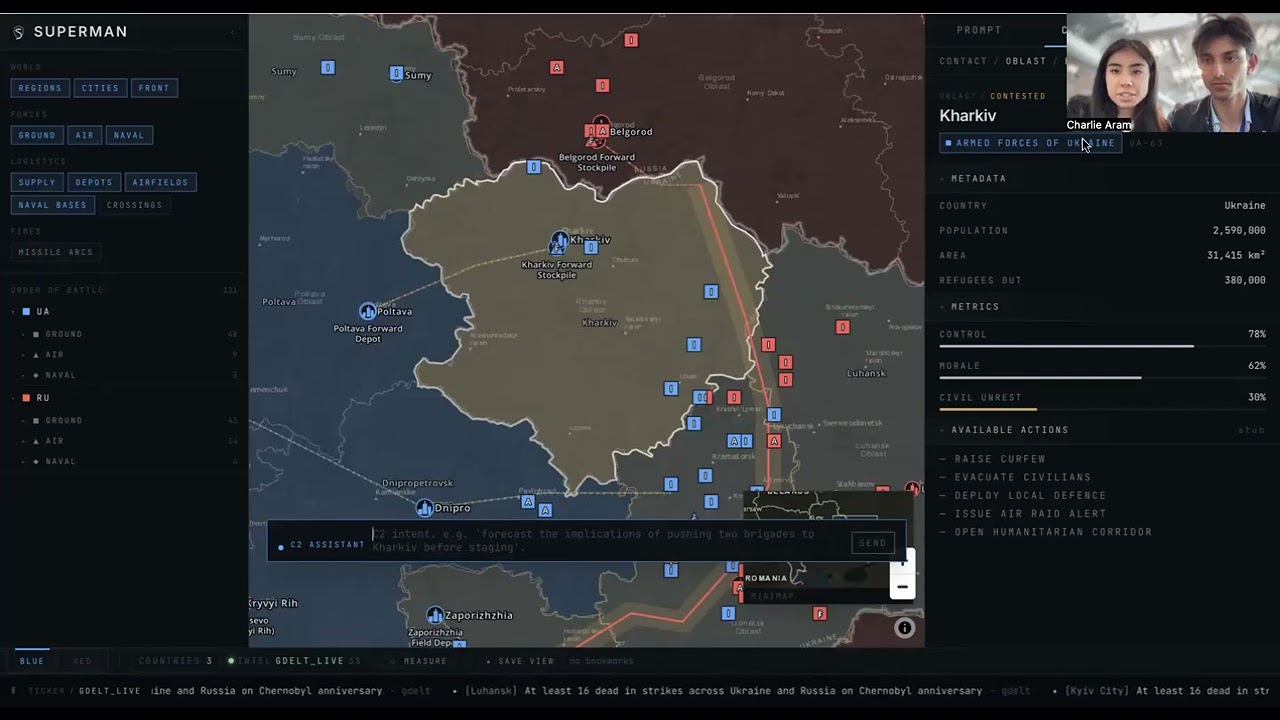Zoom out the map with minus button
The width and height of the screenshot is (1280, 720).
click(902, 587)
